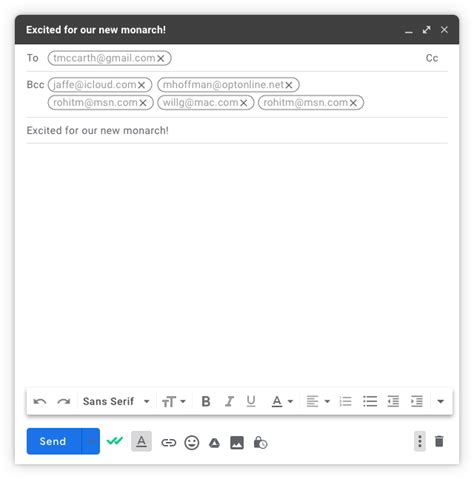This screenshot has height=479, width=474.
Task: Insert a photo using the image icon
Action: (237, 443)
